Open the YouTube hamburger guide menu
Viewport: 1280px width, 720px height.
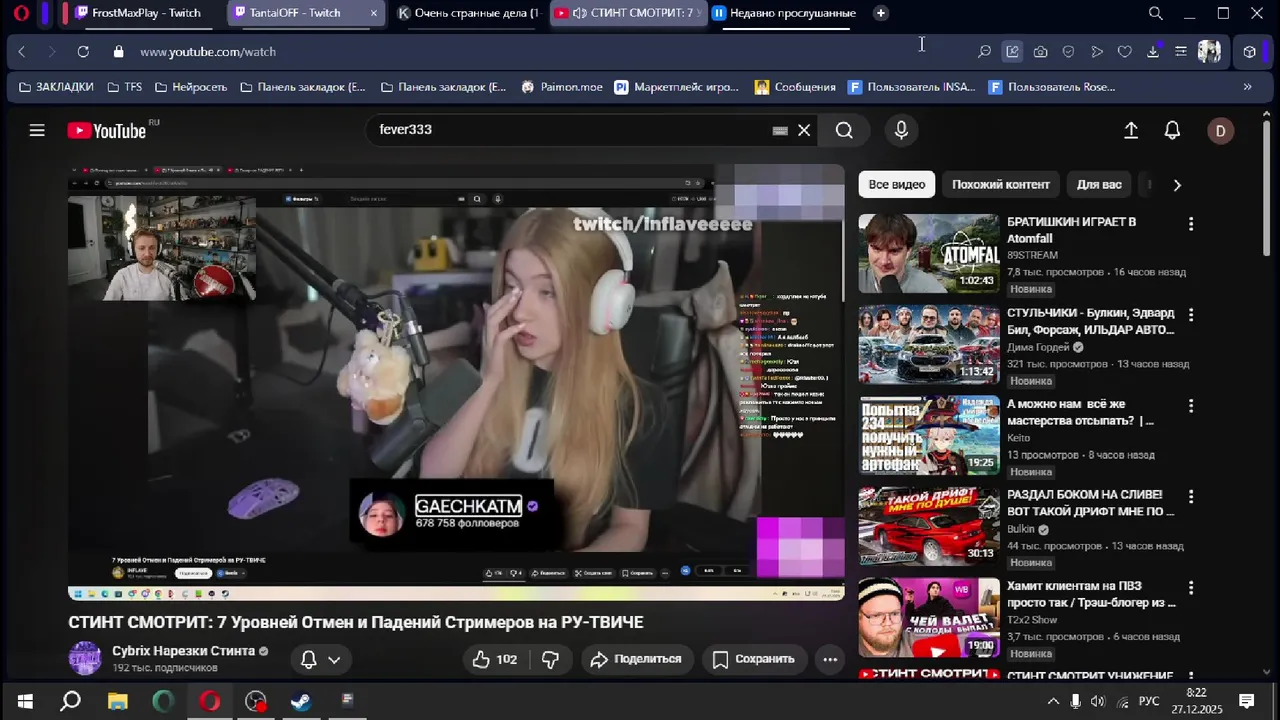click(37, 130)
